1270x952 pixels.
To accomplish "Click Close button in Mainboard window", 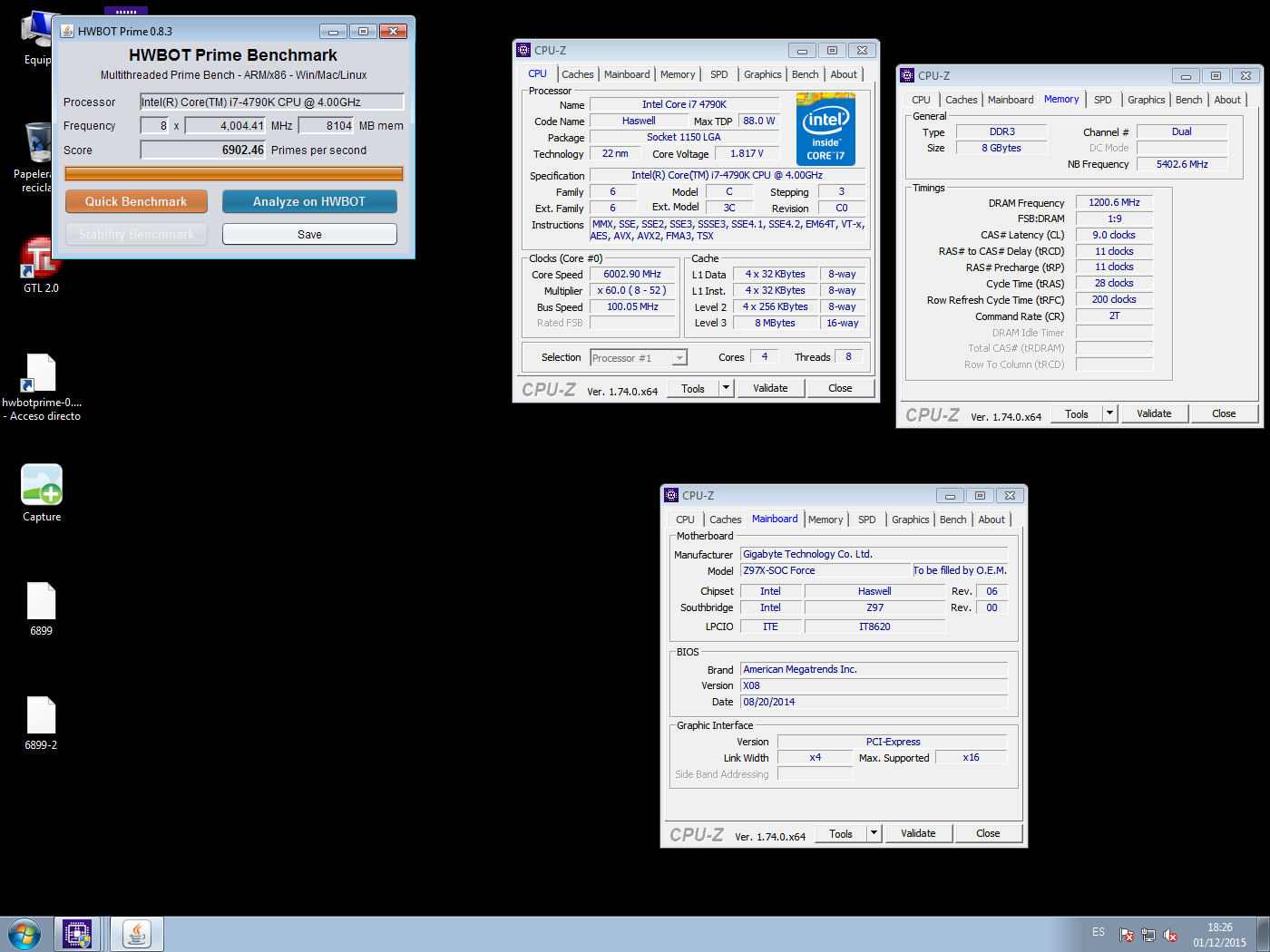I will tap(988, 833).
